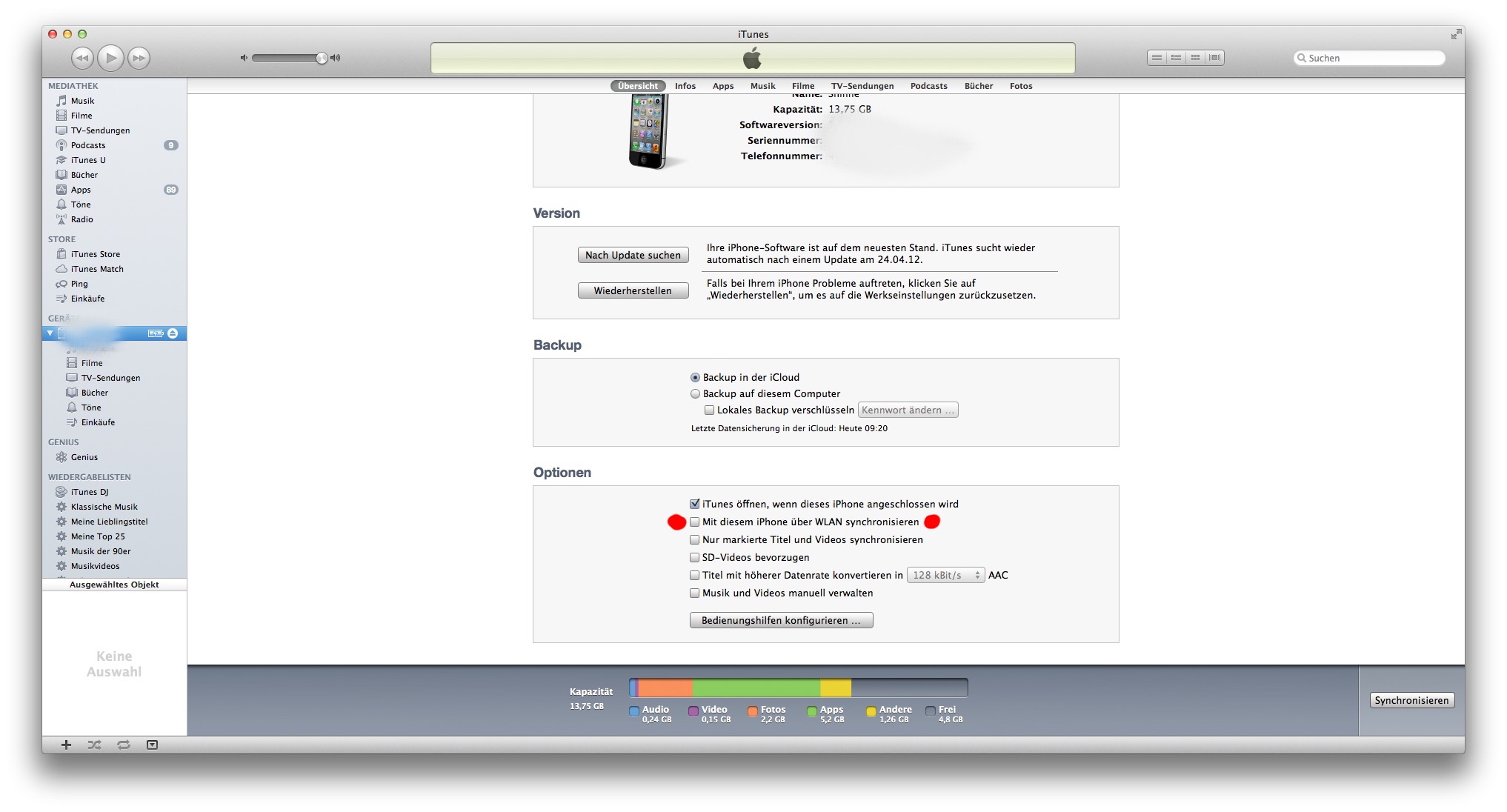Collapse the device disclosure triangle
The width and height of the screenshot is (1507, 812).
click(50, 333)
